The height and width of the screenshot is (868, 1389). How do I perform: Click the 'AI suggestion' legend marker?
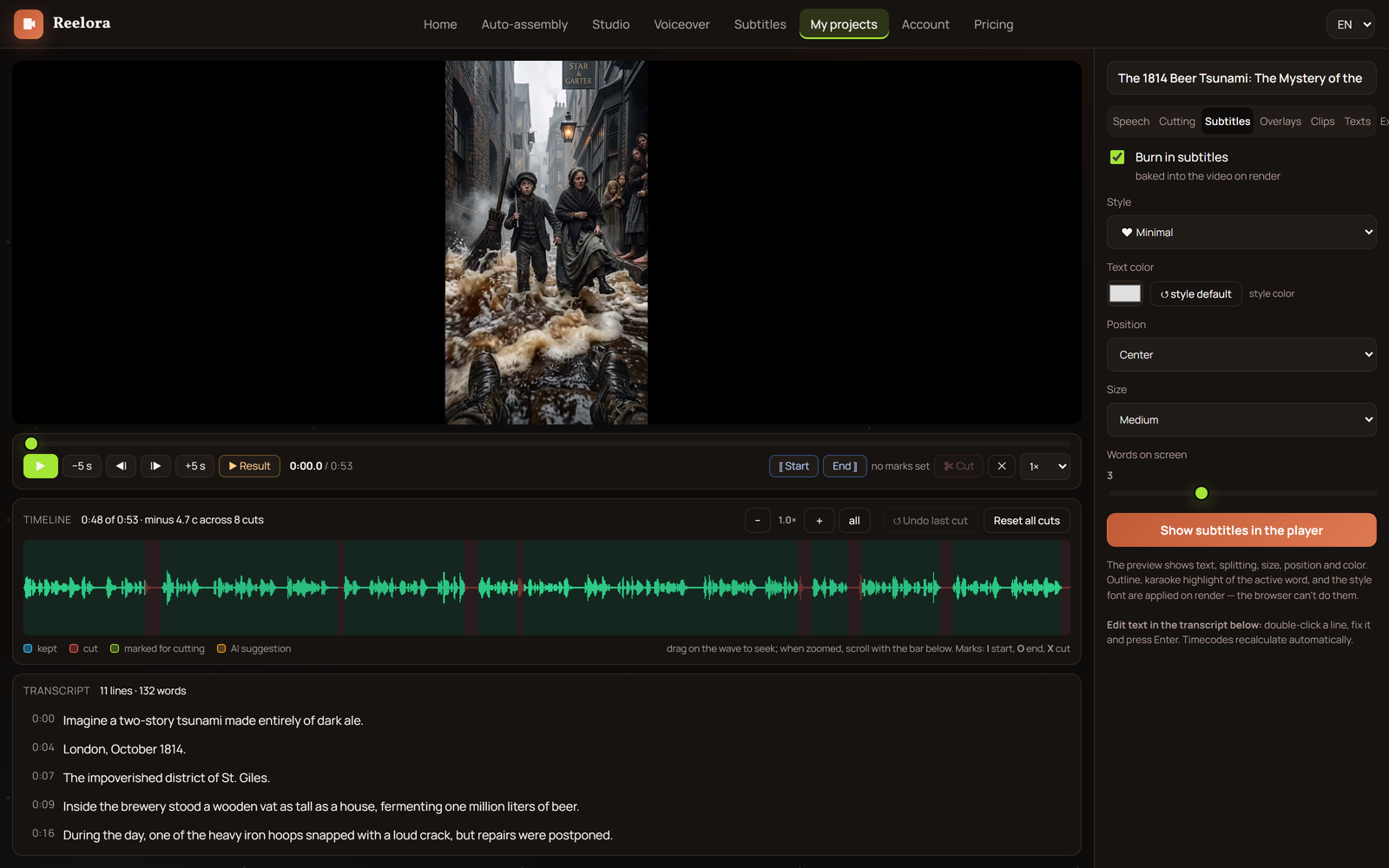(x=221, y=648)
